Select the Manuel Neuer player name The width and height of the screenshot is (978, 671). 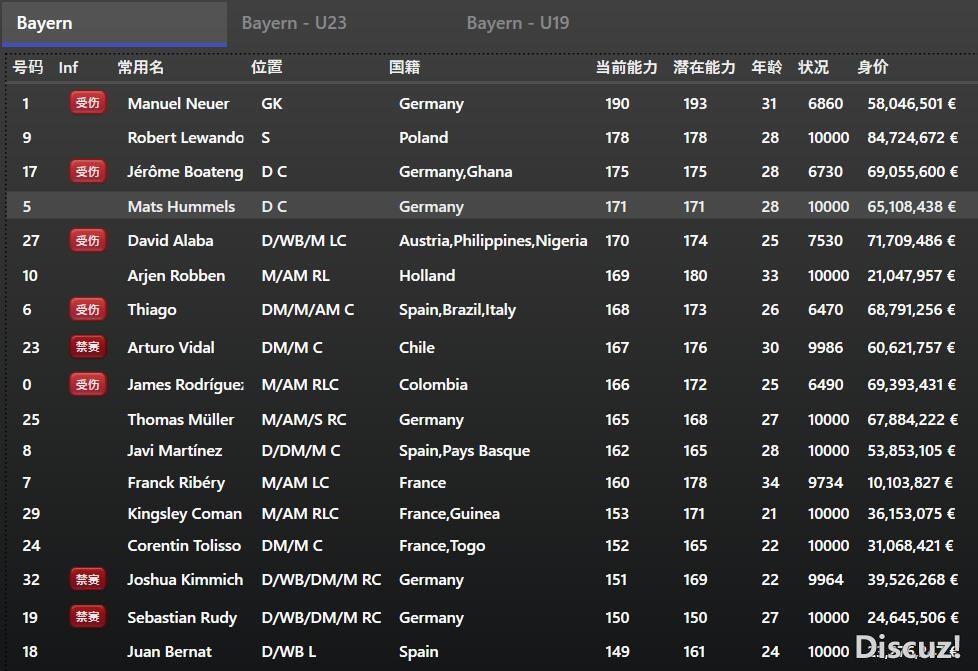click(178, 104)
